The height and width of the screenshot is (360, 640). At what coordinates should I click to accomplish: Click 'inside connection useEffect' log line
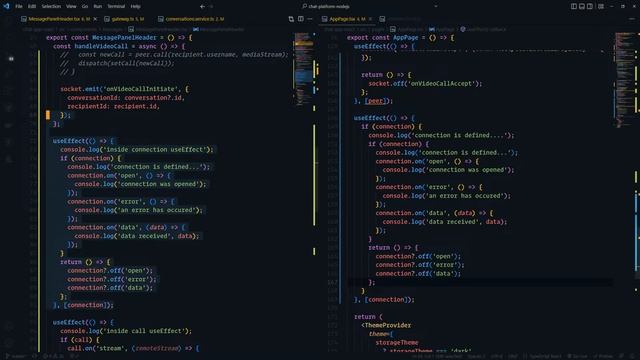click(x=137, y=150)
